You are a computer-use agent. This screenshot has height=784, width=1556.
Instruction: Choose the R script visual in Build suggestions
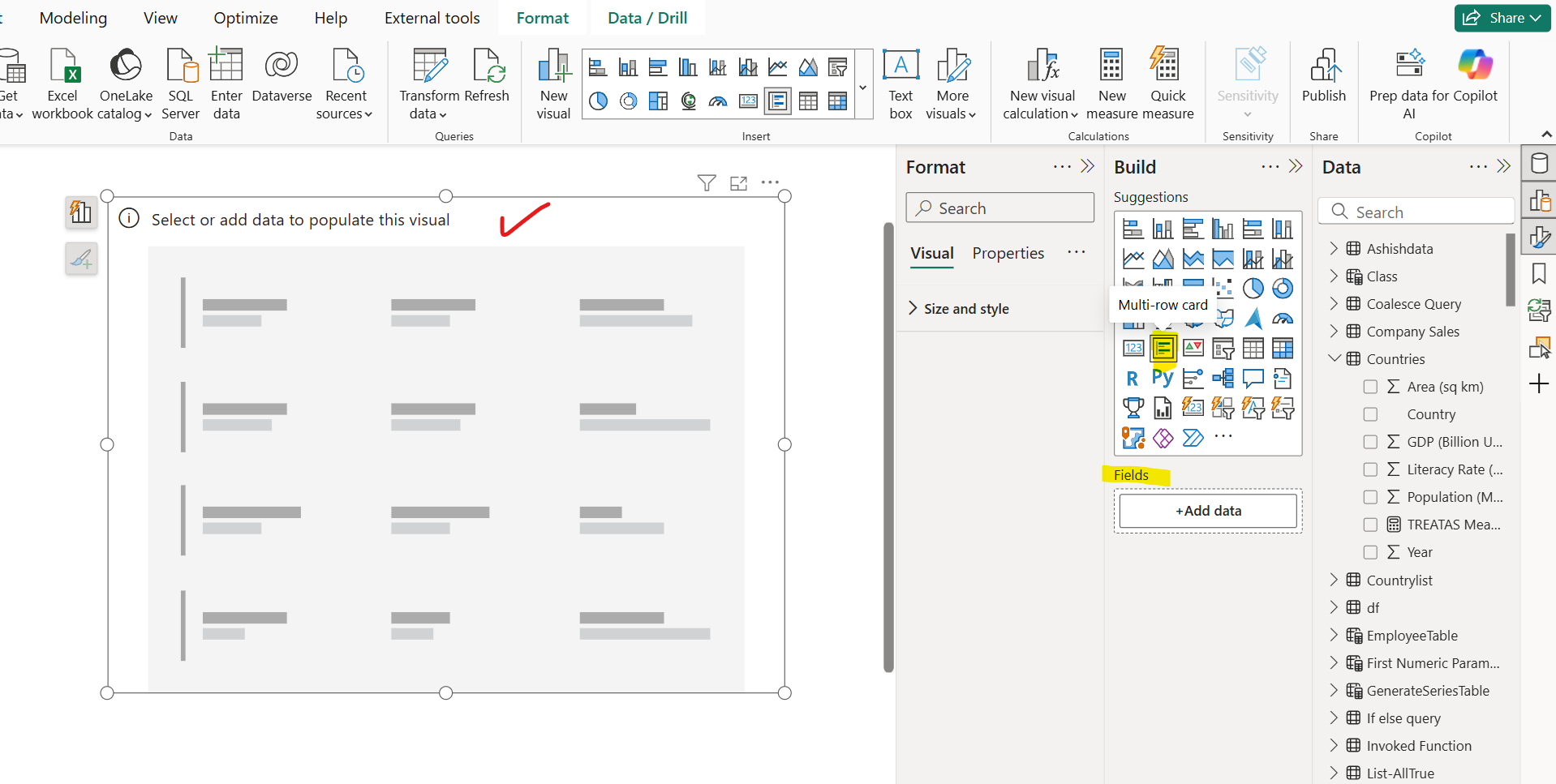coord(1133,378)
